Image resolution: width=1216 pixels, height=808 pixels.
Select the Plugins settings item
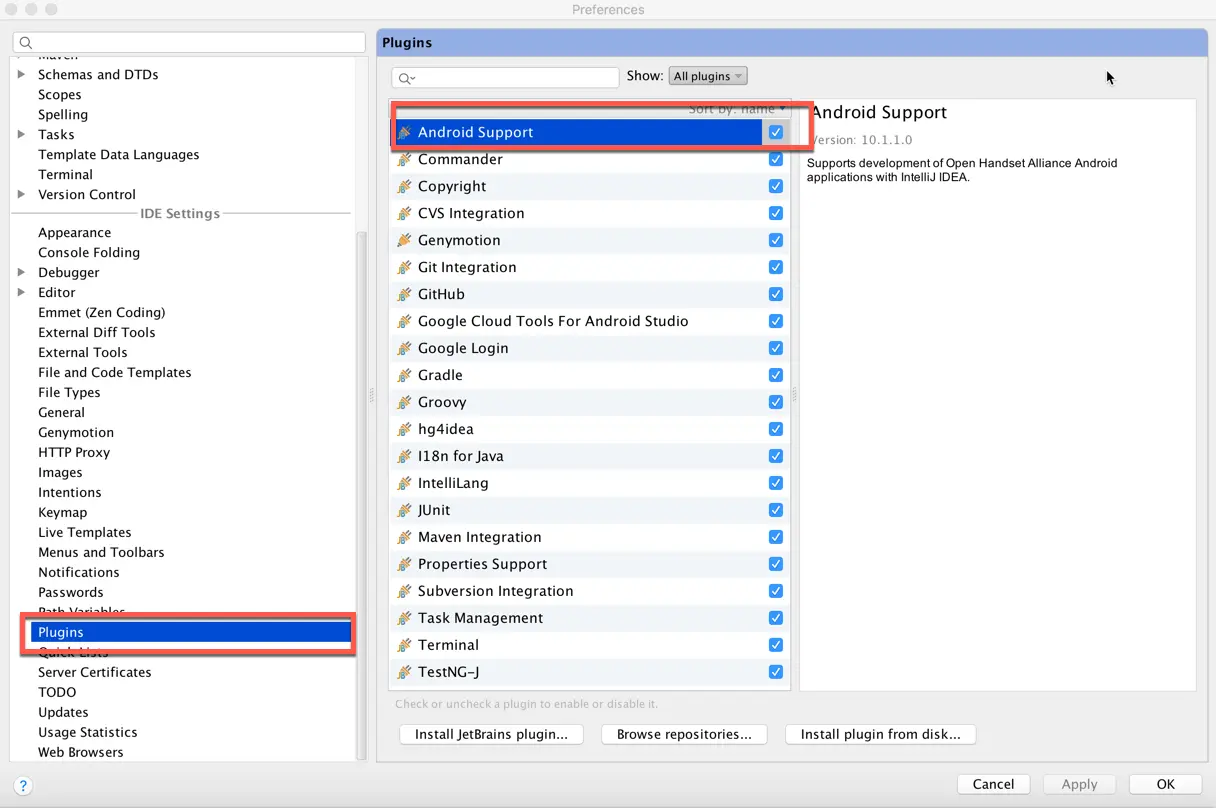190,632
